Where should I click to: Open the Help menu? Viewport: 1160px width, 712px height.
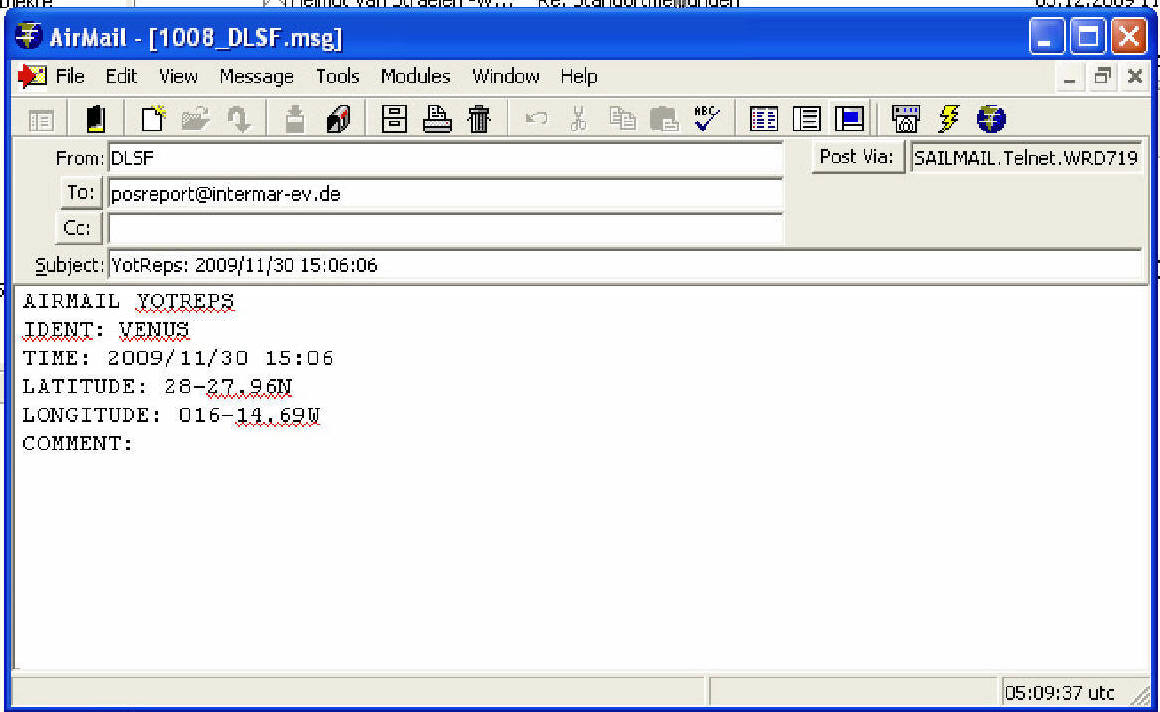(x=579, y=76)
